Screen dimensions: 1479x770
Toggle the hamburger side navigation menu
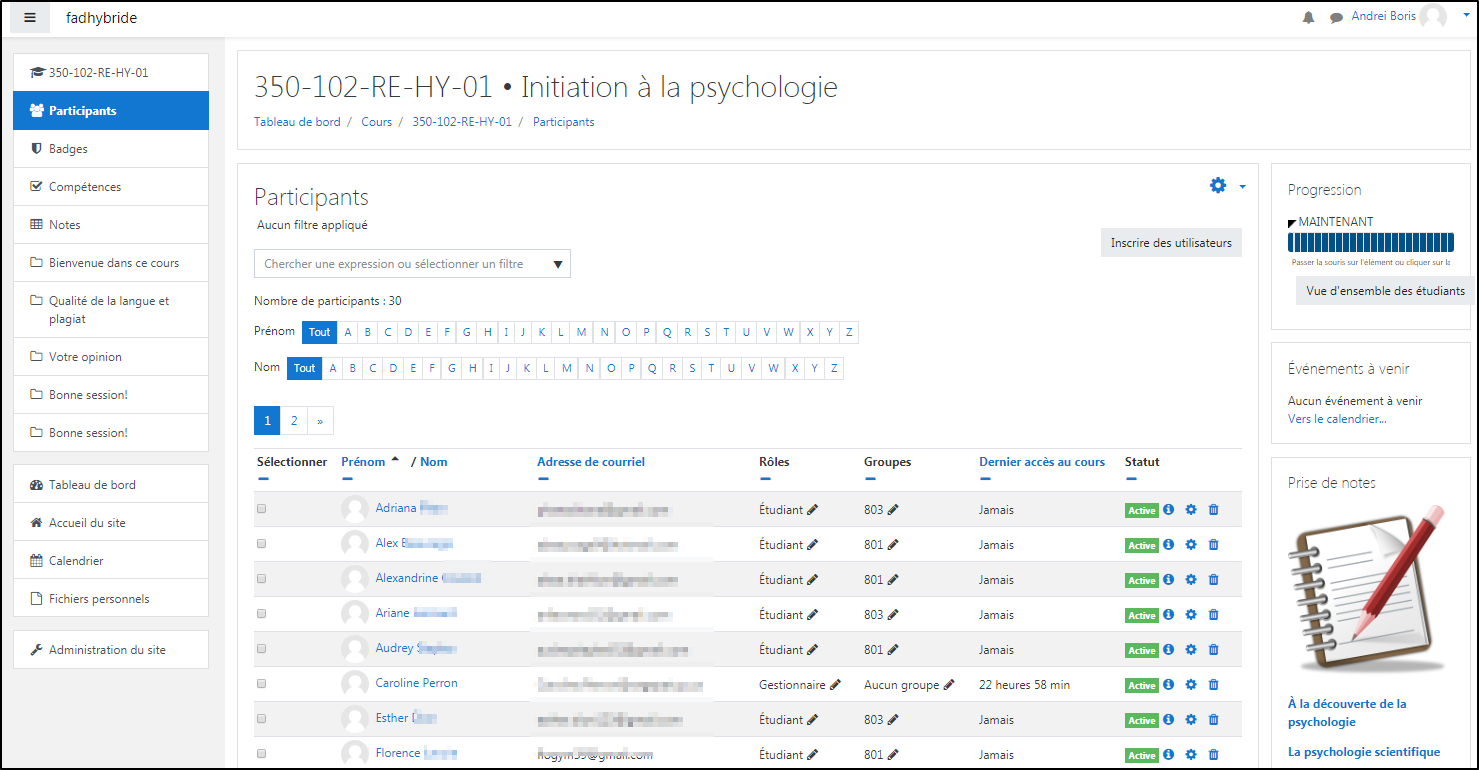pos(30,18)
